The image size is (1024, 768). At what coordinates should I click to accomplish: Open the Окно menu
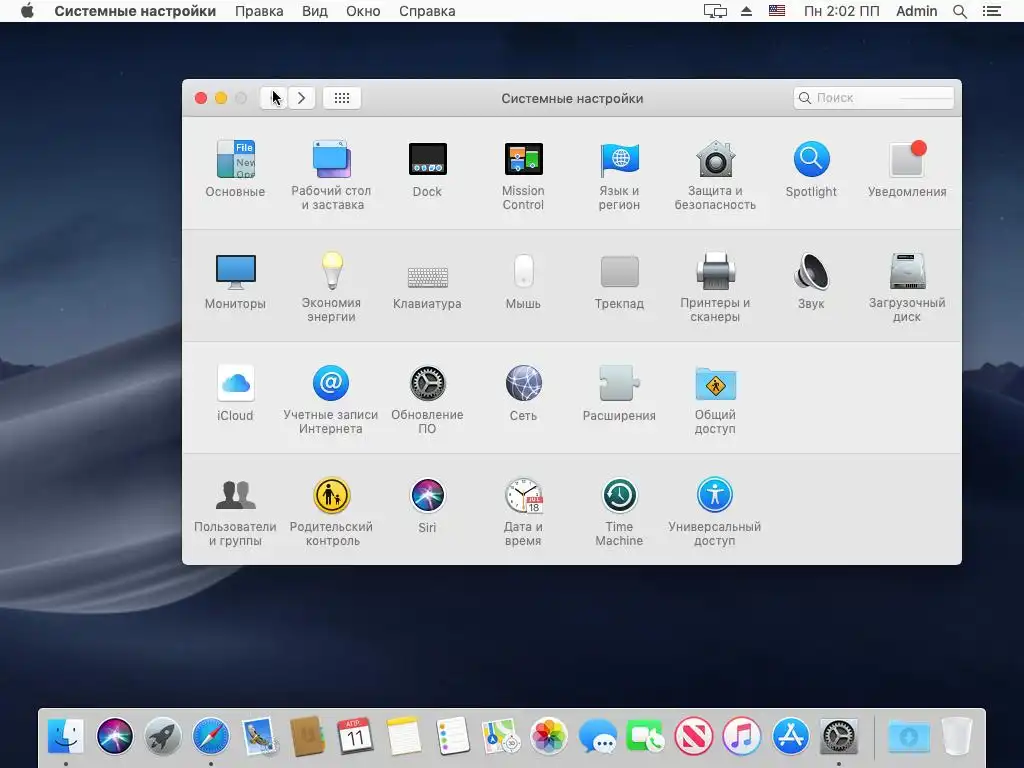363,11
